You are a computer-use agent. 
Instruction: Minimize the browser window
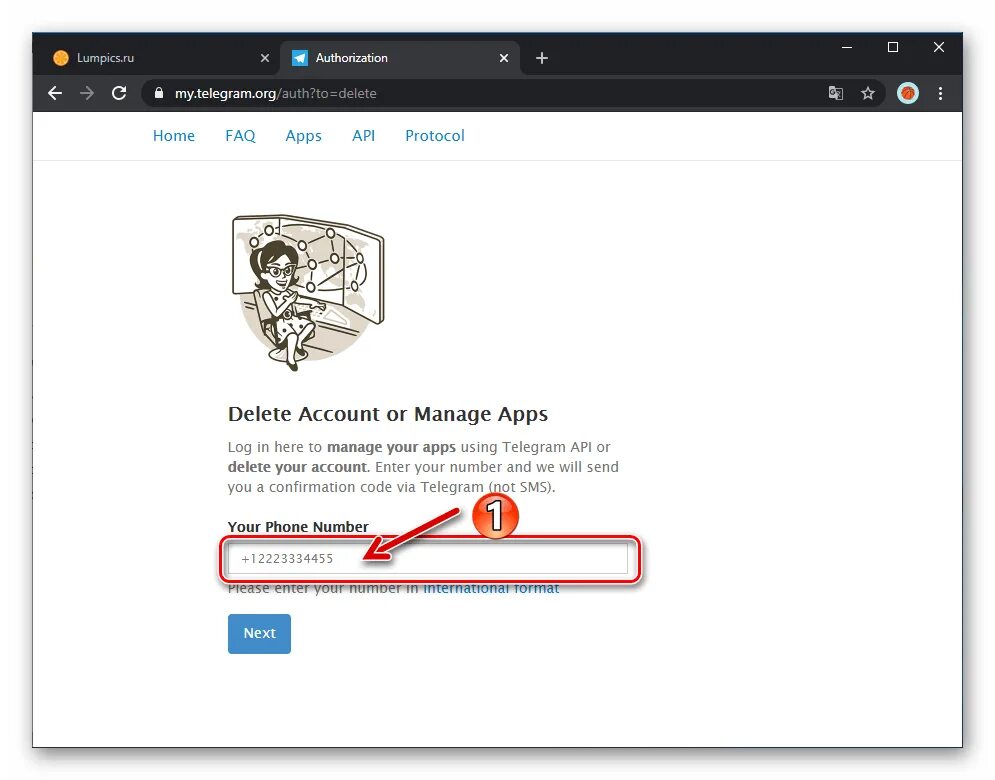click(x=847, y=48)
